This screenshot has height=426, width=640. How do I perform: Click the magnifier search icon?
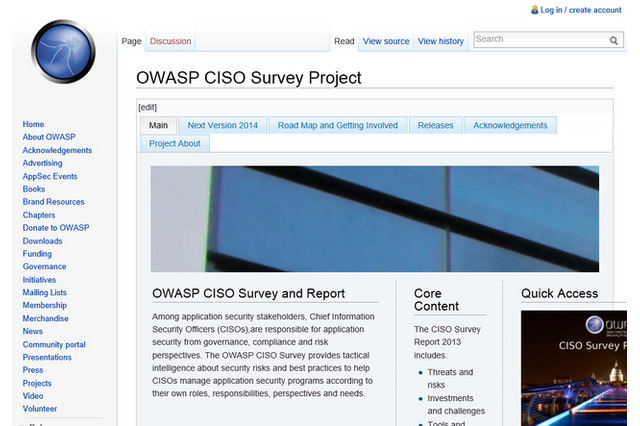click(x=614, y=41)
